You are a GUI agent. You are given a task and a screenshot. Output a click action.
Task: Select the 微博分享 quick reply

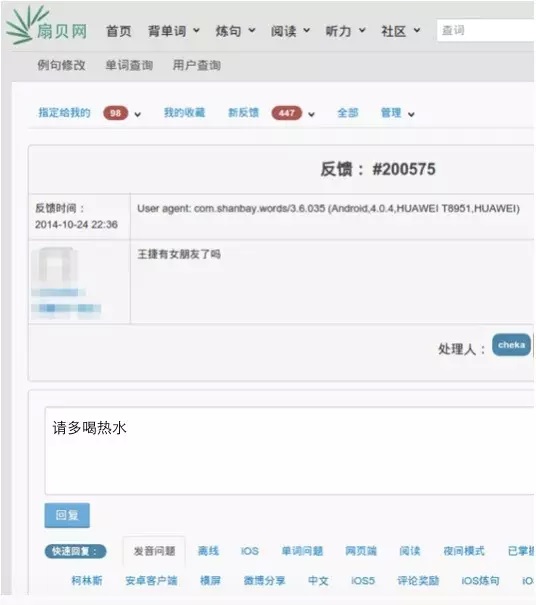264,581
